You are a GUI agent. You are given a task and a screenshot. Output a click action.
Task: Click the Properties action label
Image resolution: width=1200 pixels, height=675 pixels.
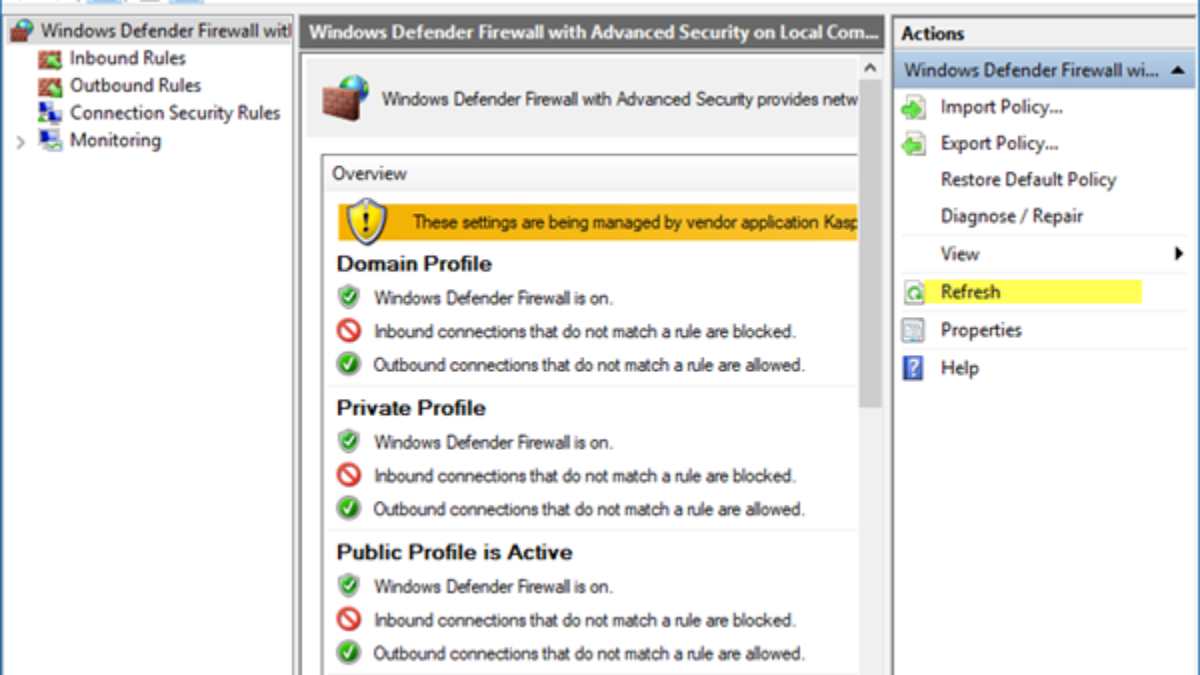point(981,330)
